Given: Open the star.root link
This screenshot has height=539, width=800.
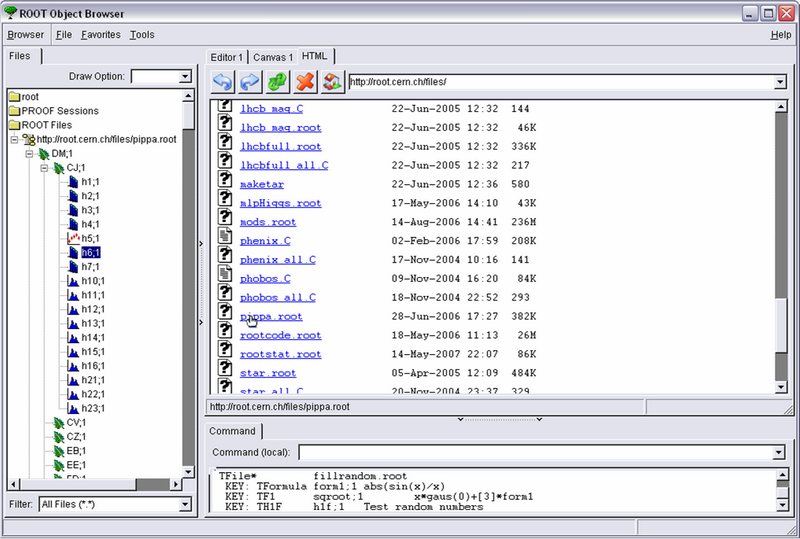Looking at the screenshot, I should (268, 373).
